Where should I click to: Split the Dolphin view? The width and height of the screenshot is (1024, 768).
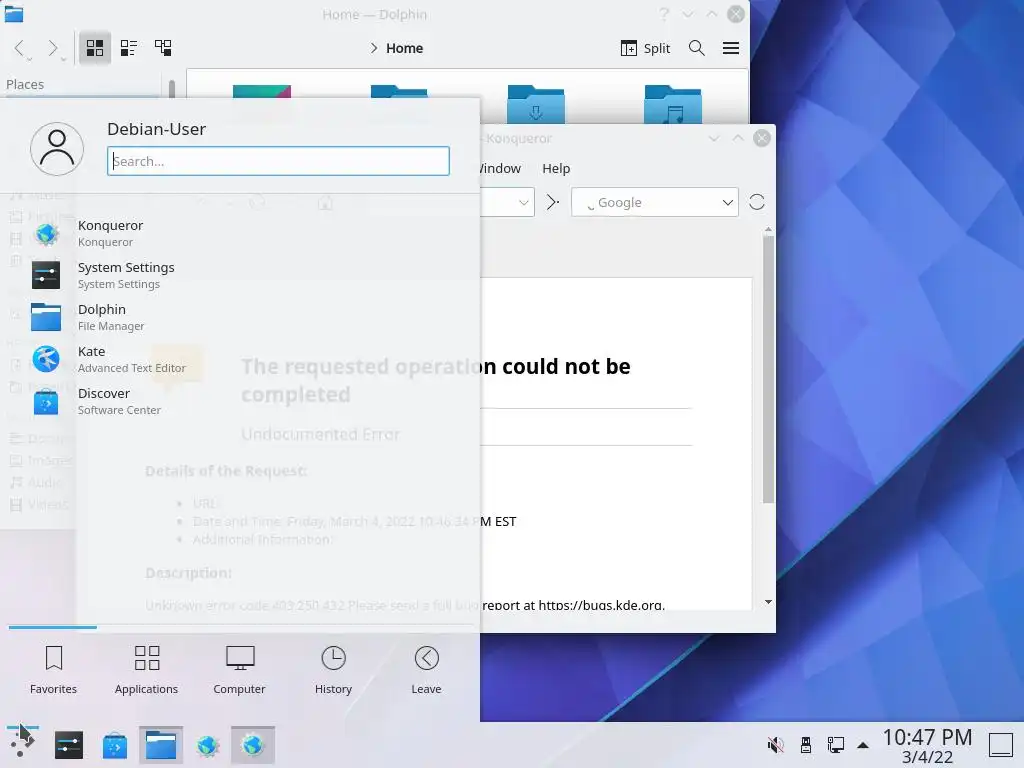click(x=645, y=48)
